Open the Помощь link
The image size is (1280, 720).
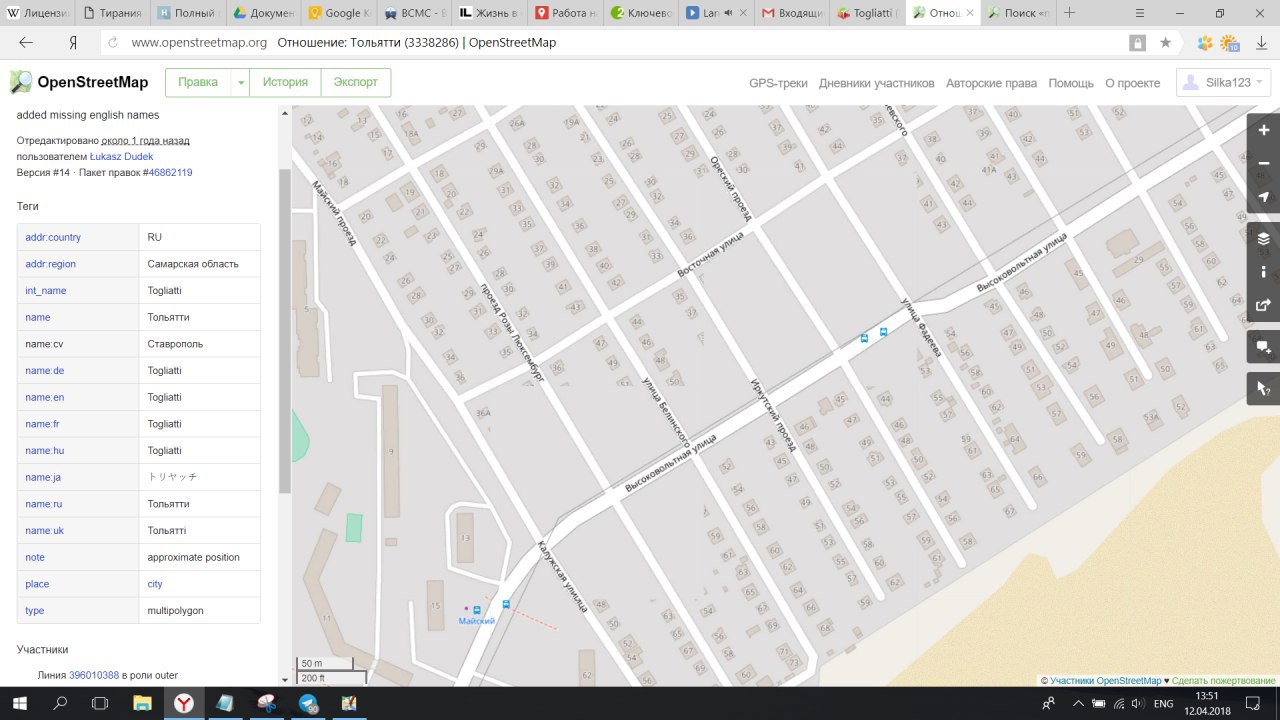point(1071,83)
